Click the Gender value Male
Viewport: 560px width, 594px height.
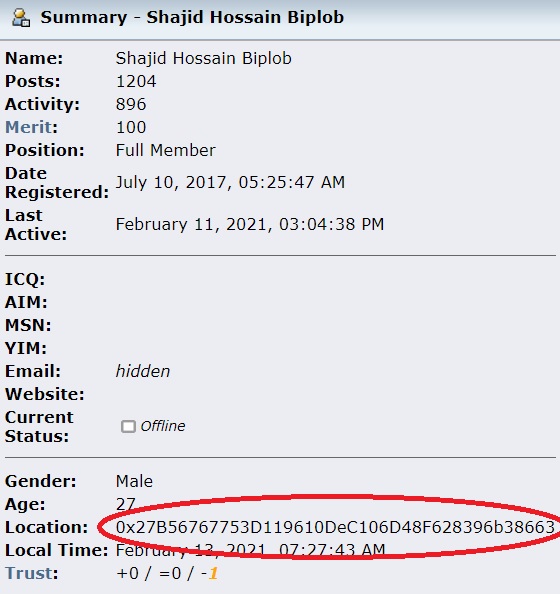coord(134,481)
